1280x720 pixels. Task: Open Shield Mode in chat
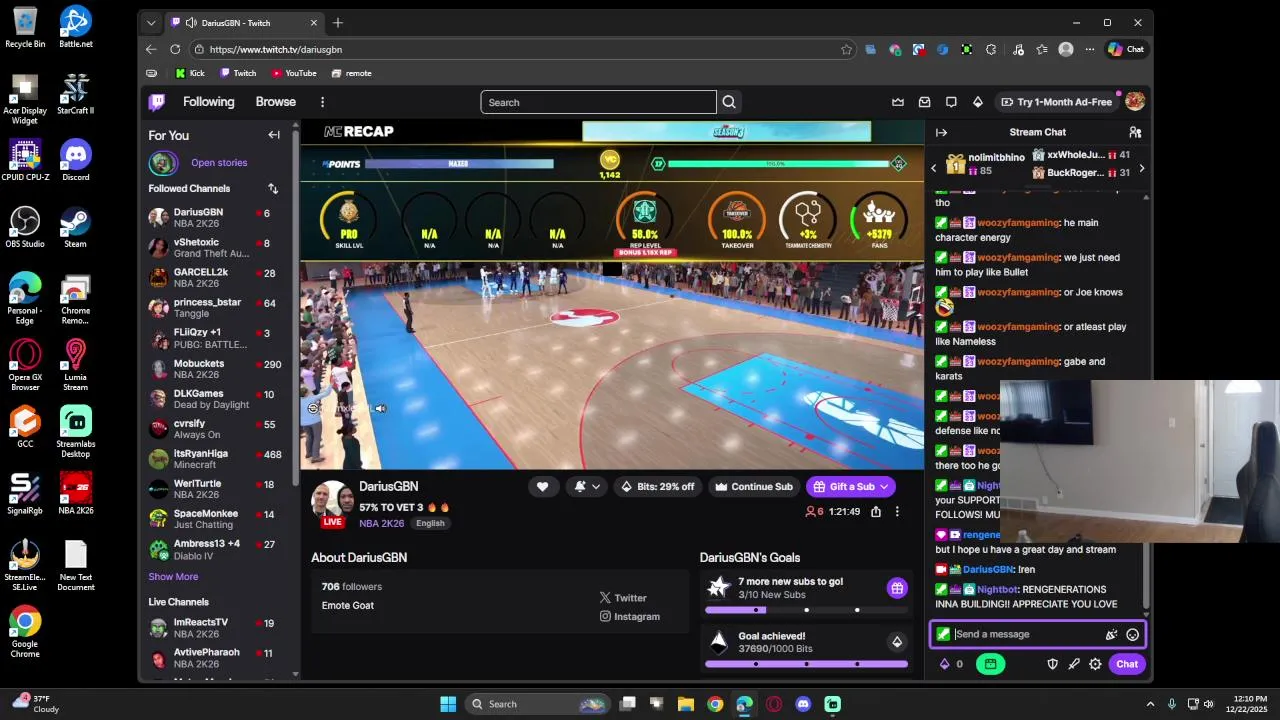point(1052,664)
